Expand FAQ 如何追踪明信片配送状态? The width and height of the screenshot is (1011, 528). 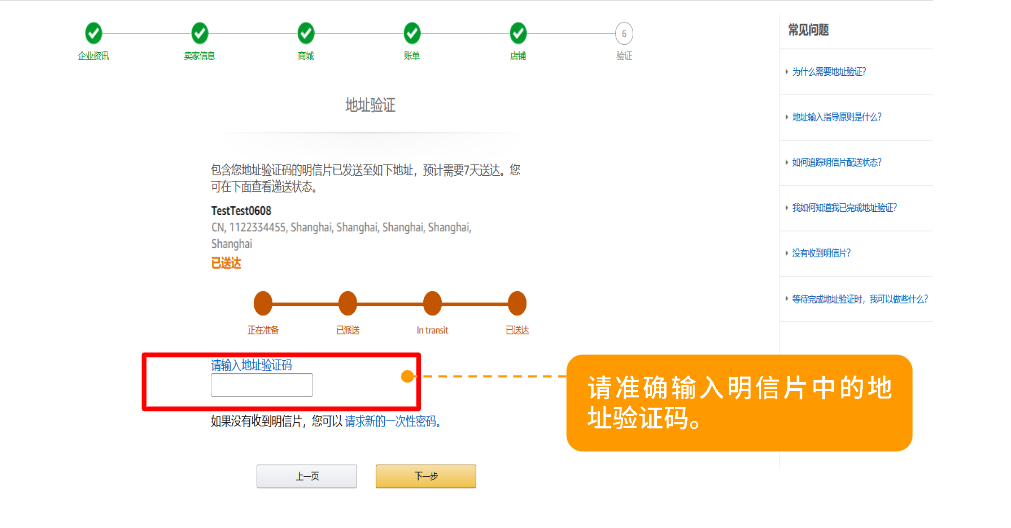point(836,162)
